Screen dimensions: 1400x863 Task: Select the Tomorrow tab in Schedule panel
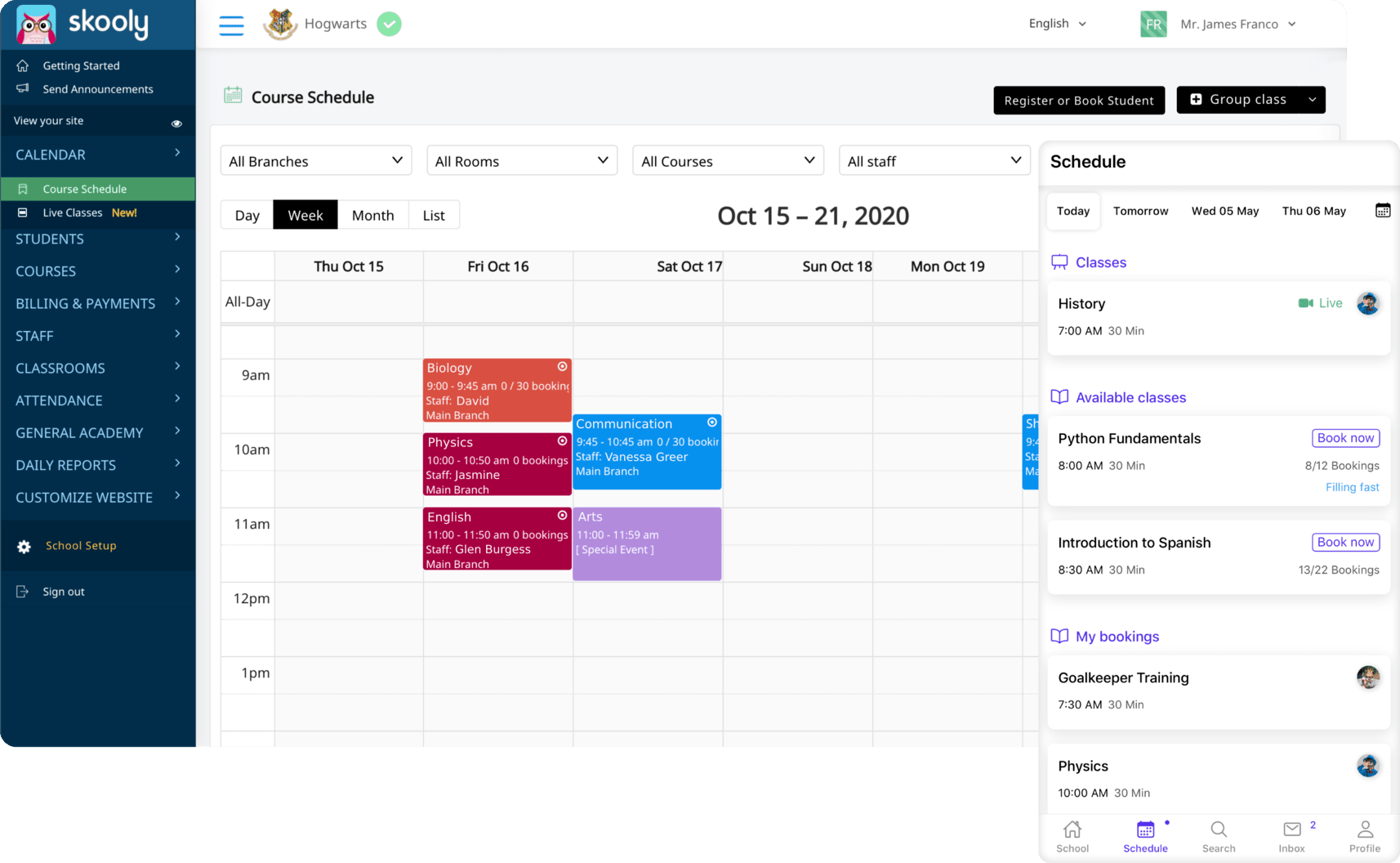tap(1140, 211)
